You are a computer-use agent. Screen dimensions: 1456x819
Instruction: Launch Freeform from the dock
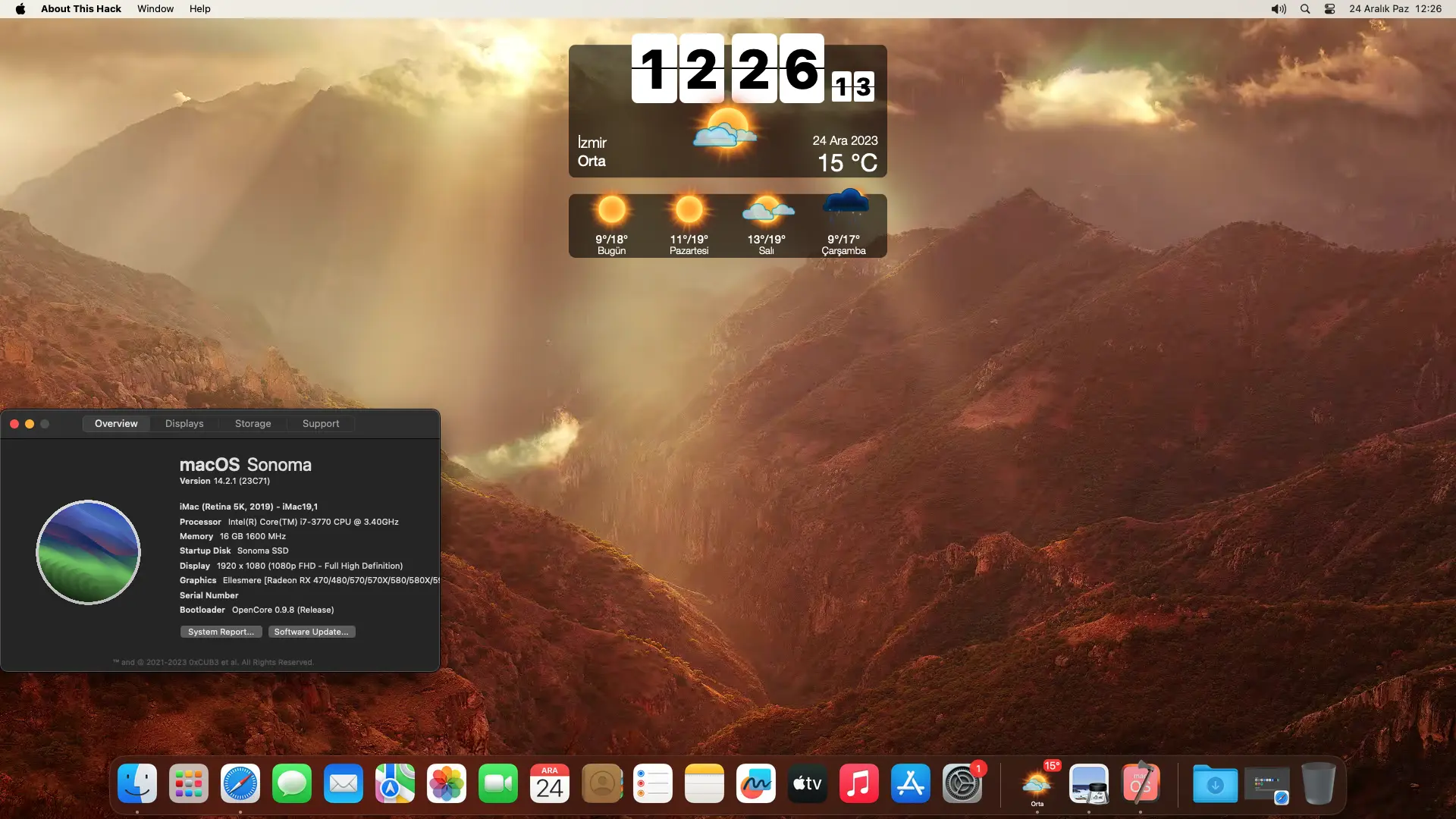tap(756, 783)
